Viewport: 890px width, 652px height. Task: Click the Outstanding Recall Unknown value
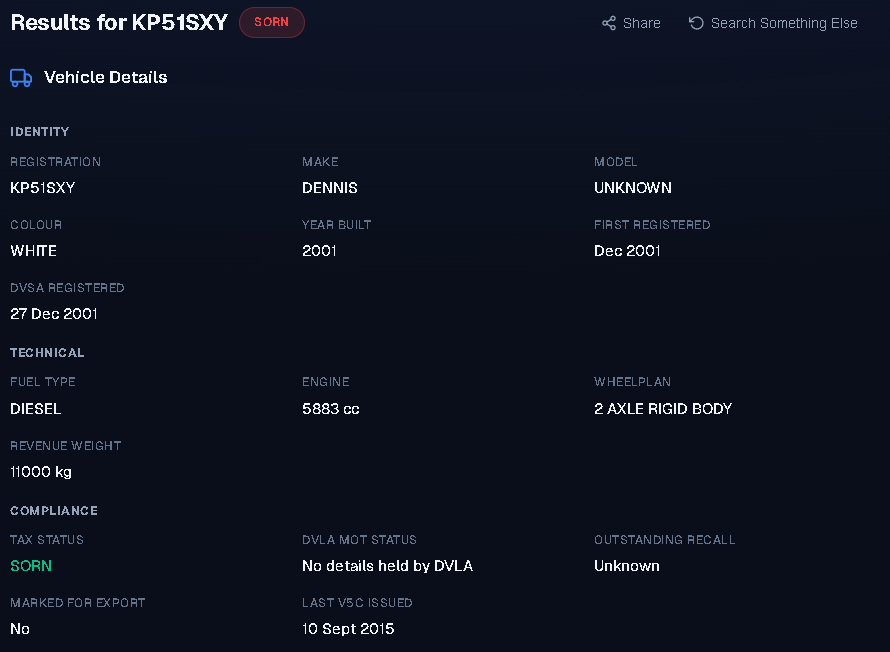click(627, 566)
